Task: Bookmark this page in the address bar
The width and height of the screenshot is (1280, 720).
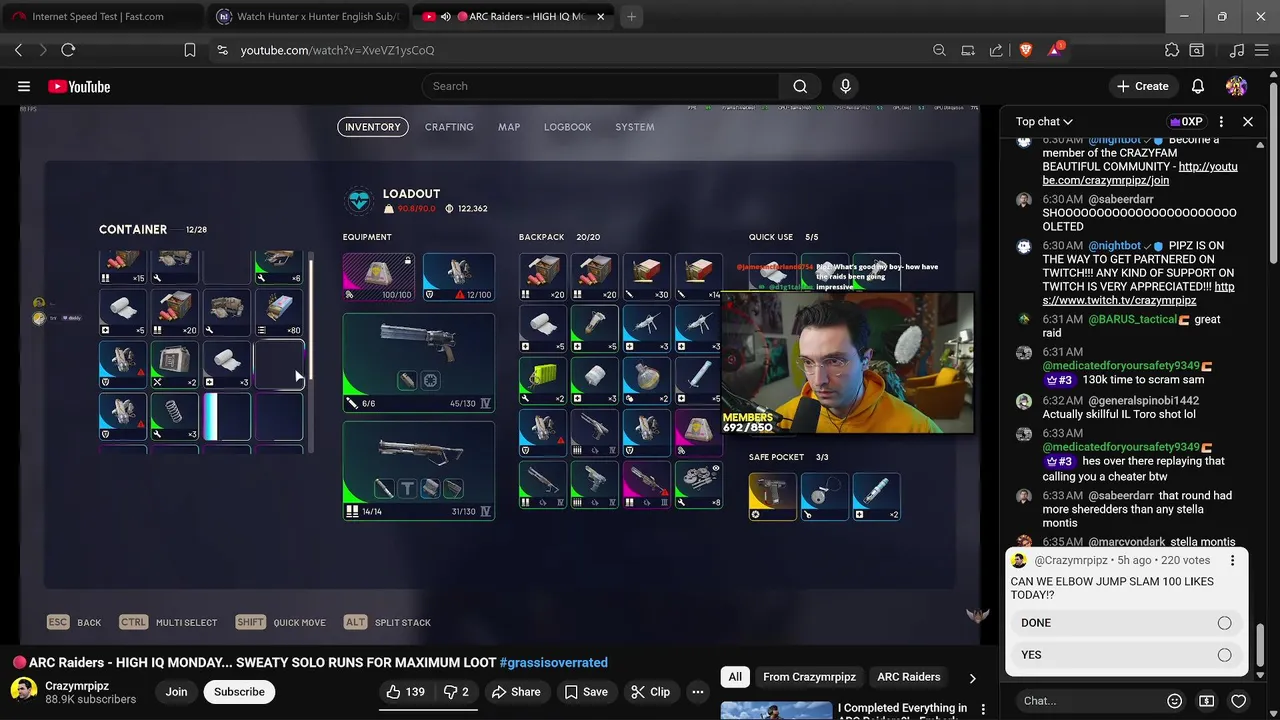Action: click(190, 50)
